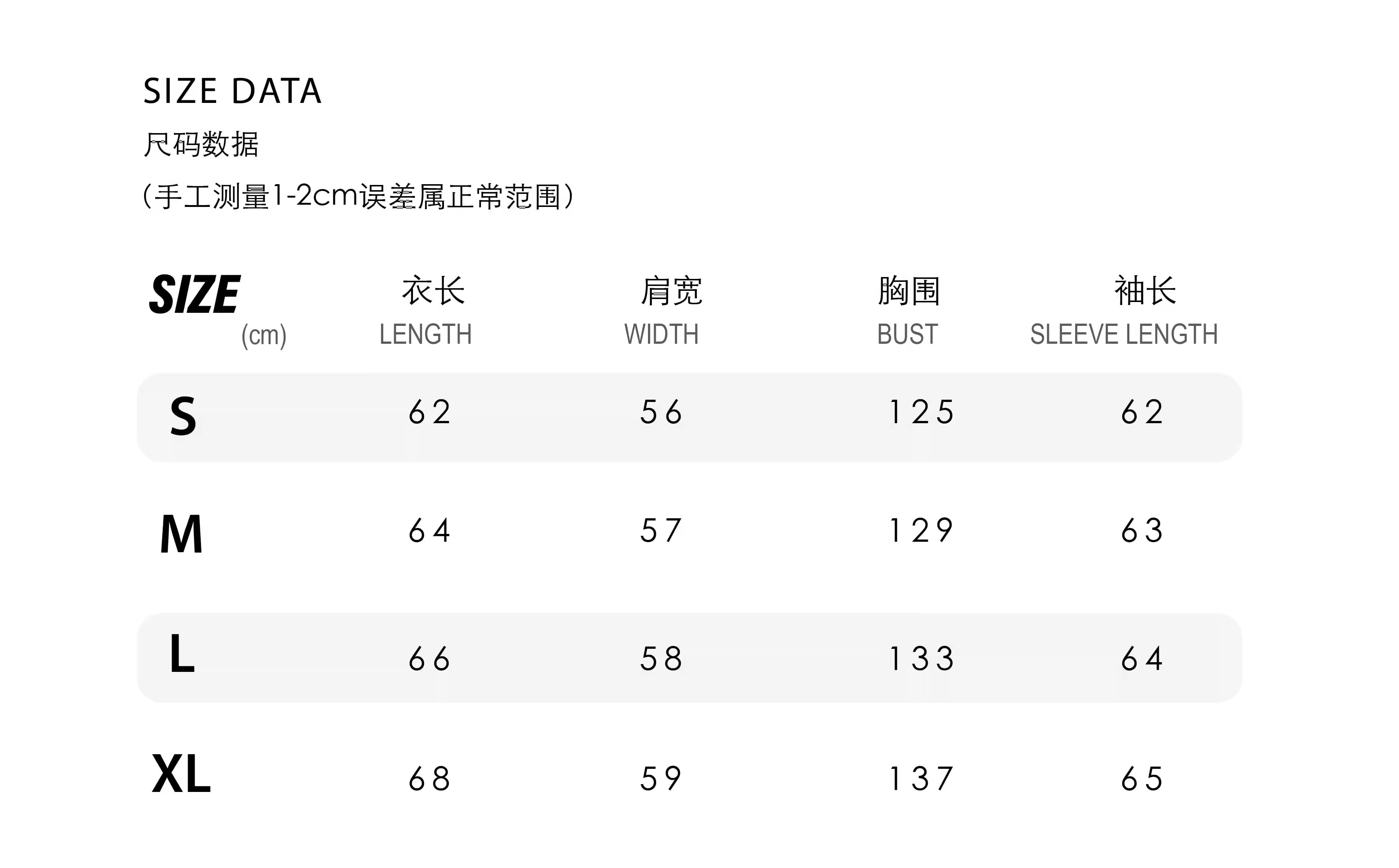
Task: Click sleeve length value 65 for XL
Action: tap(1142, 779)
